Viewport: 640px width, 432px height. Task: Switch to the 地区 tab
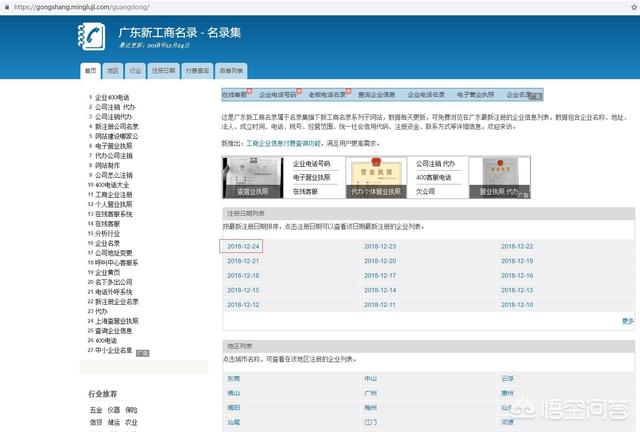tap(113, 71)
